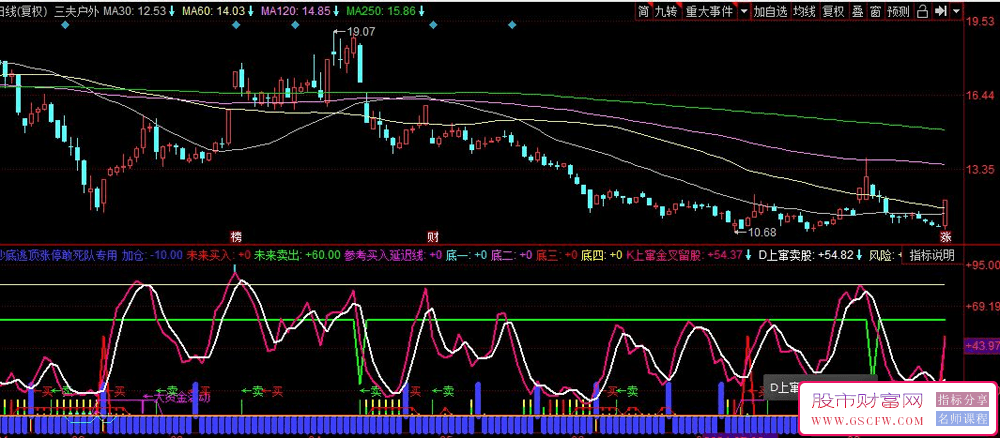Click the 10.68 low price label
Viewport: 1000px width, 438px height.
point(763,231)
